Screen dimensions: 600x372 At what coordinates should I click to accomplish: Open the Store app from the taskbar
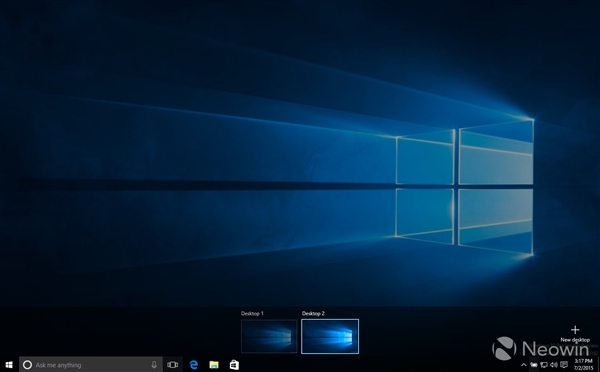tap(234, 365)
